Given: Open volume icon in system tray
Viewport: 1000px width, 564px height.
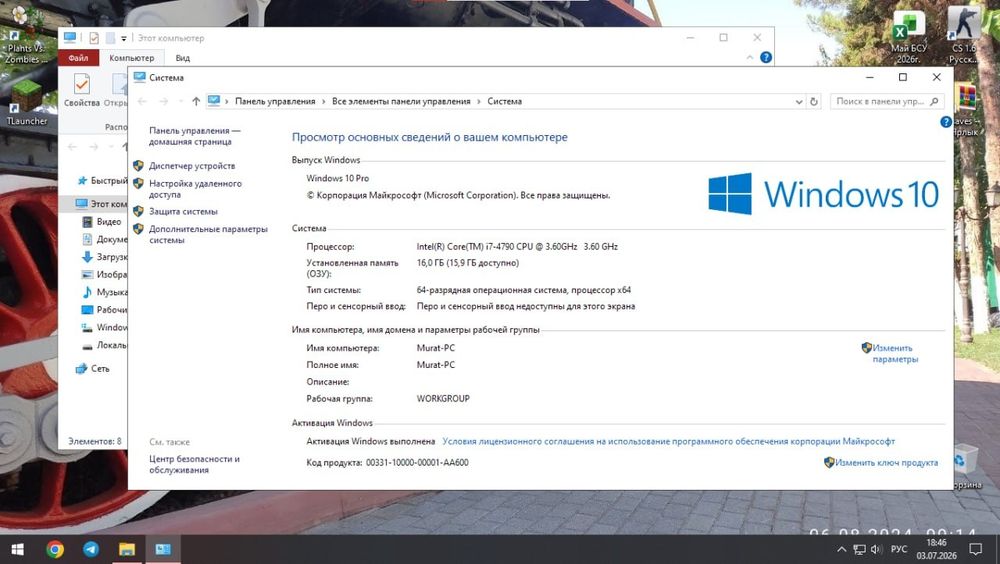Looking at the screenshot, I should 876,549.
